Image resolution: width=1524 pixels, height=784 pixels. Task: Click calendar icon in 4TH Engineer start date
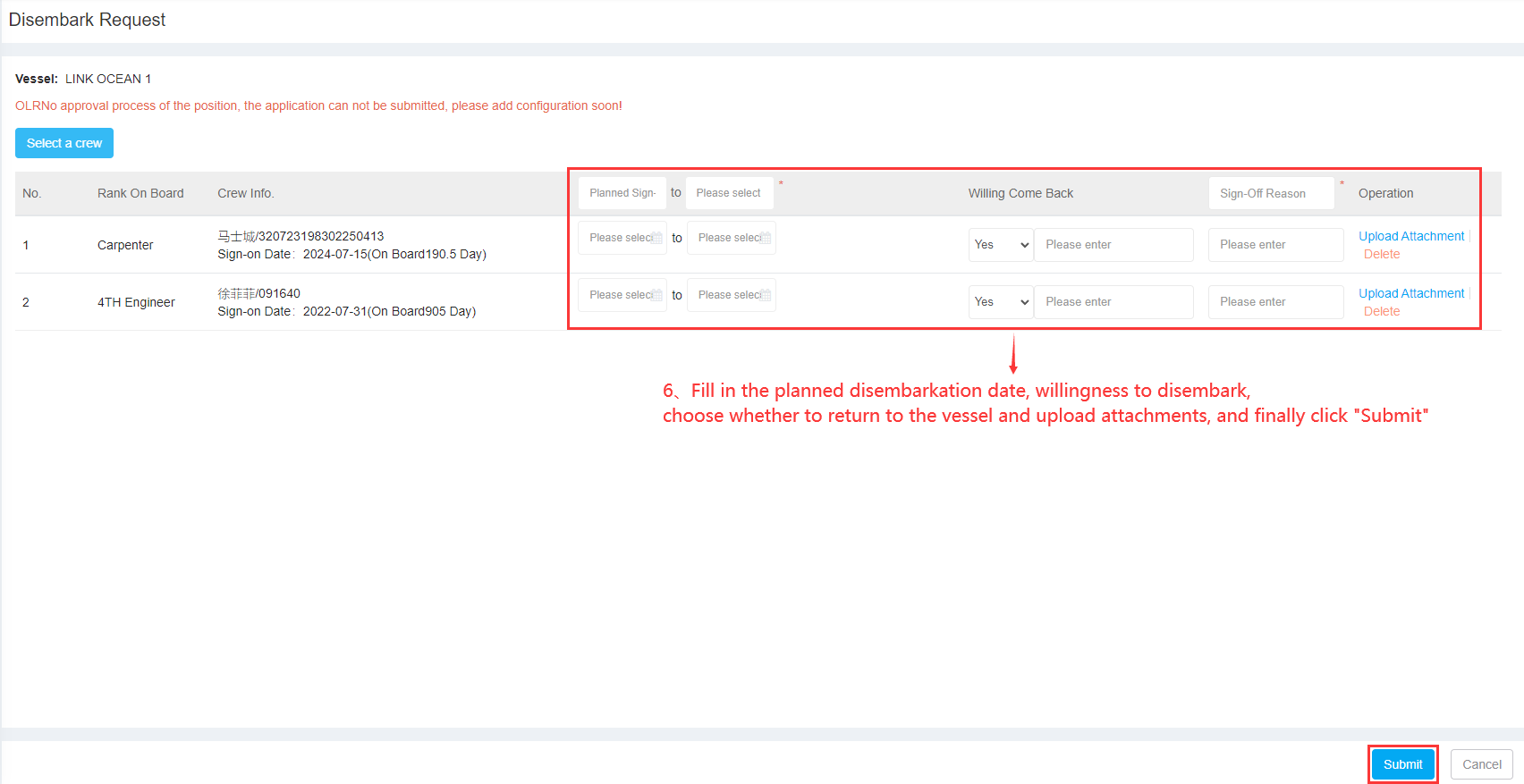coord(657,295)
